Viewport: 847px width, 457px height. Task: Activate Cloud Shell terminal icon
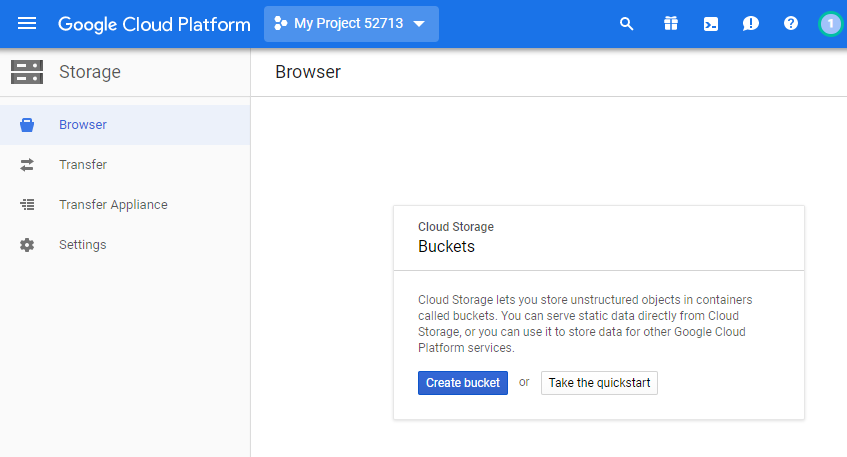point(711,24)
